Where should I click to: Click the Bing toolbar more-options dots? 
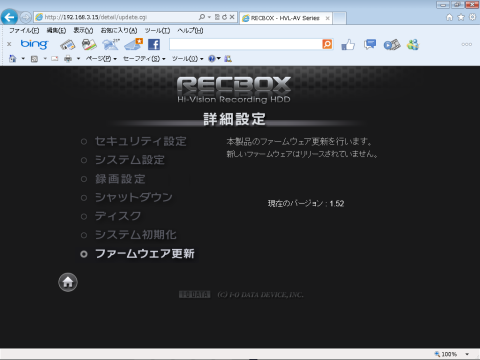click(x=467, y=44)
